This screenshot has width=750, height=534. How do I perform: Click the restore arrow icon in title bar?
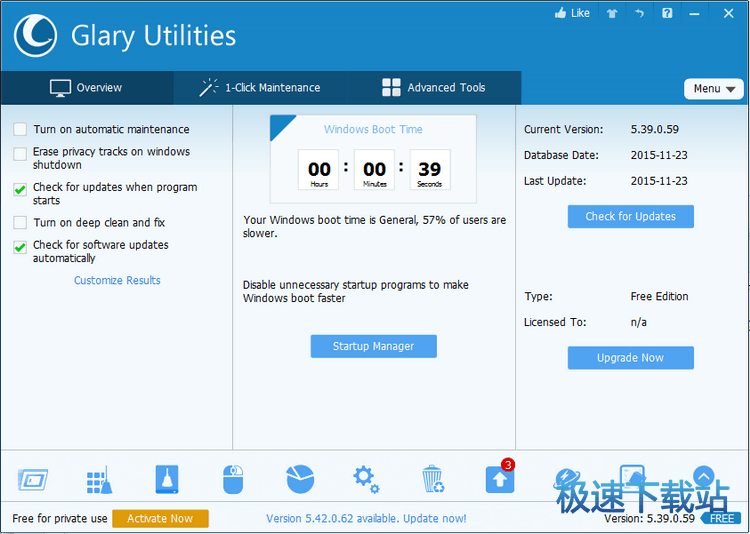pyautogui.click(x=640, y=13)
